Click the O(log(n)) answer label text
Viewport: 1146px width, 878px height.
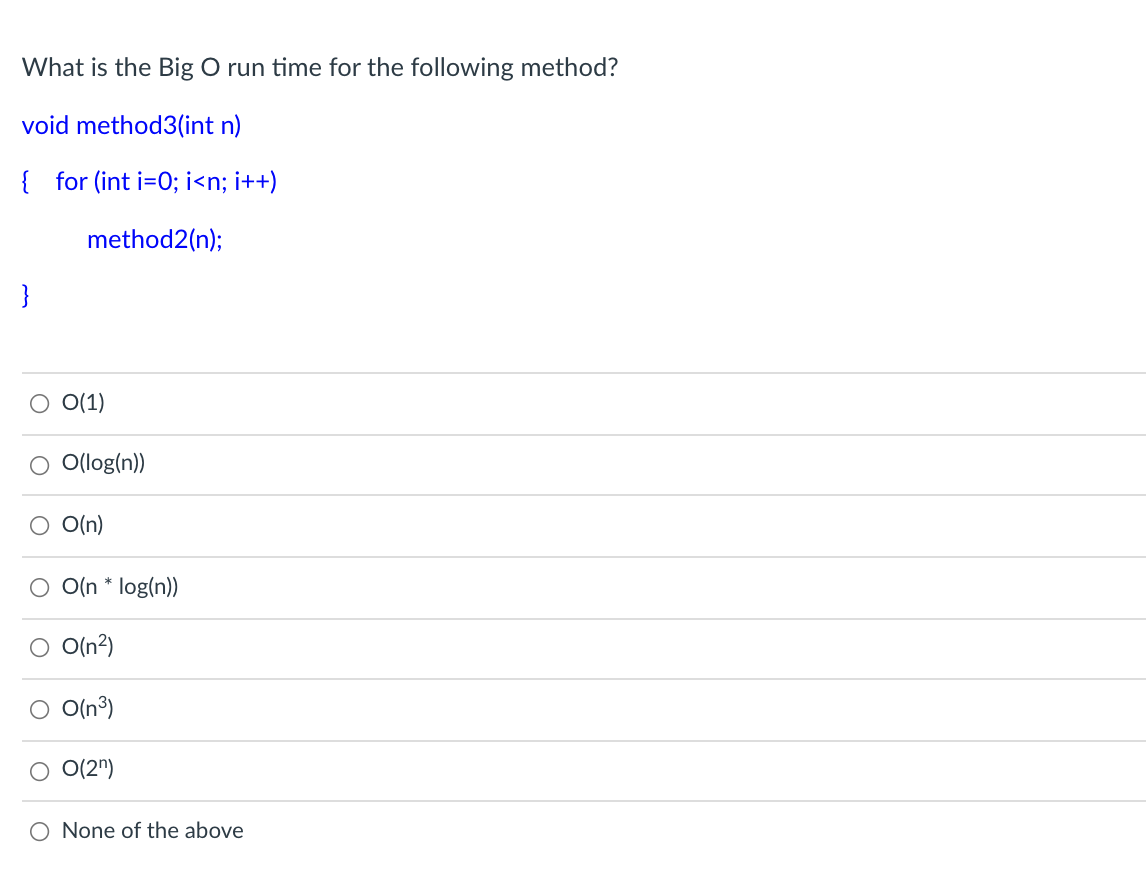coord(104,463)
